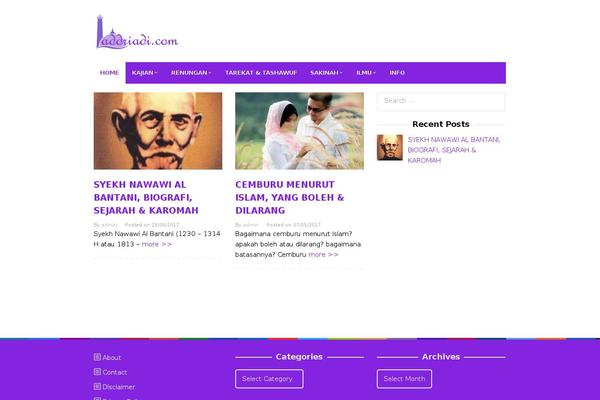This screenshot has height=400, width=600.
Task: Expand the KAJIAN dropdown menu
Action: point(145,73)
